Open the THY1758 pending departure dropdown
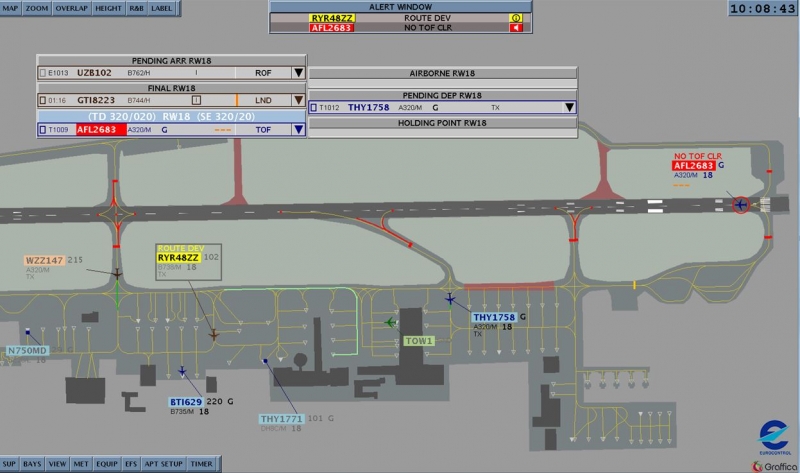The height and width of the screenshot is (473, 800). (569, 107)
